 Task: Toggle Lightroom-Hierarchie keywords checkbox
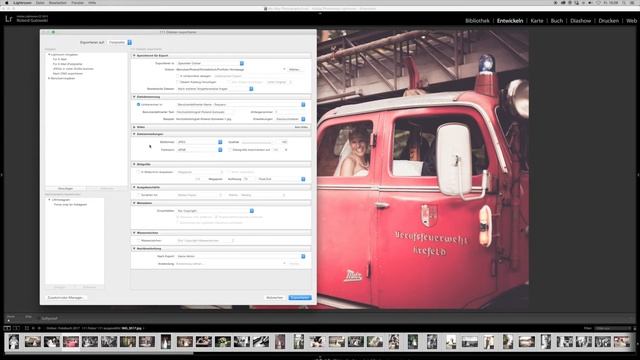click(178, 223)
